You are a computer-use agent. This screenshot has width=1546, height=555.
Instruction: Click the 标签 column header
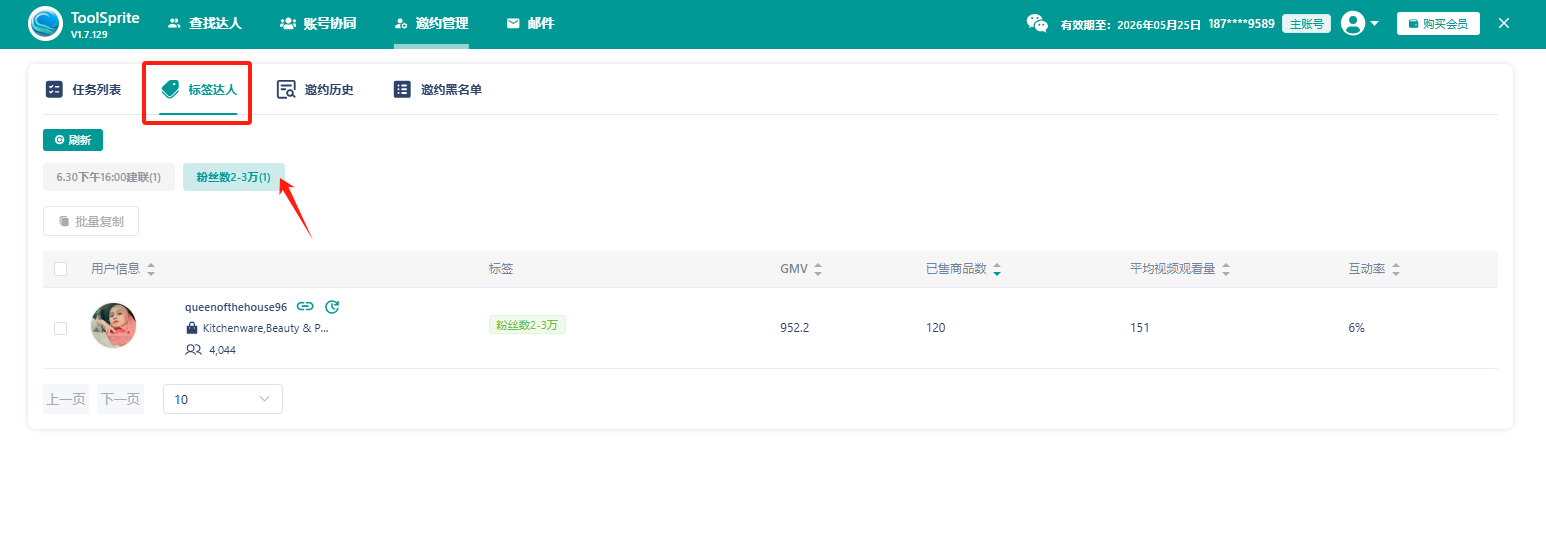point(501,269)
